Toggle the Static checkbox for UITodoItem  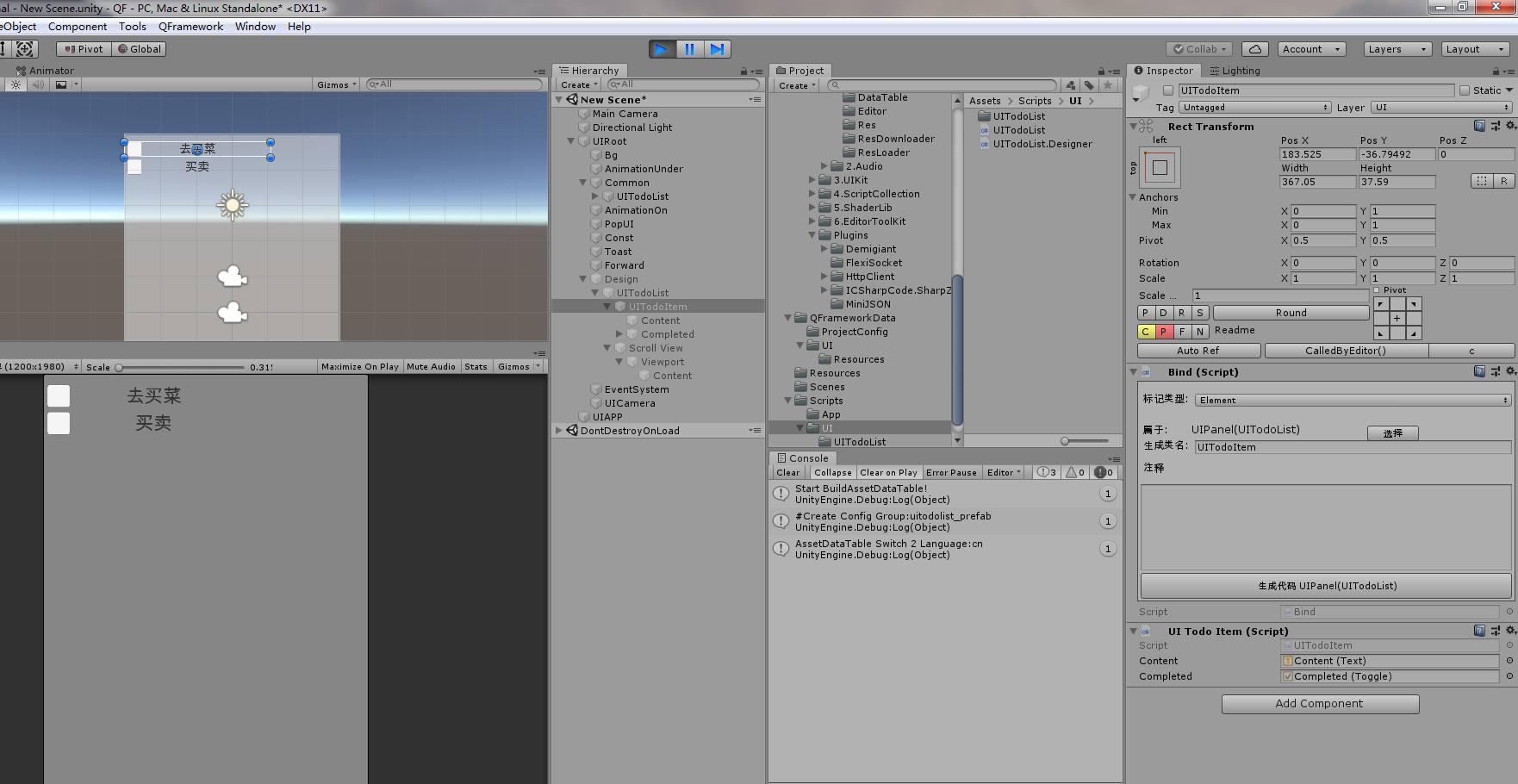(x=1464, y=90)
